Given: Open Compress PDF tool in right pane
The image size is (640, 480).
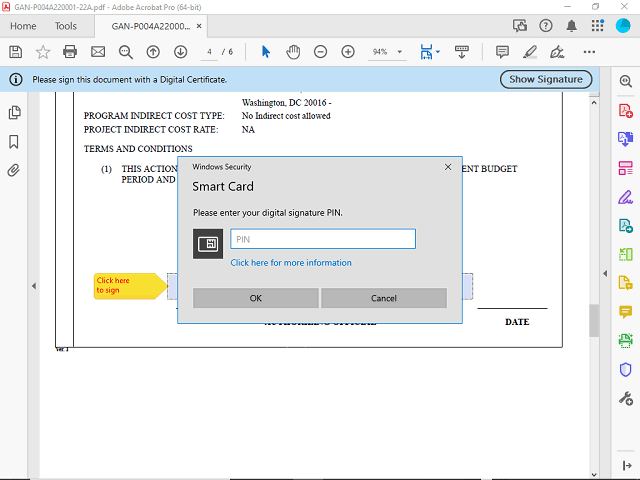Looking at the screenshot, I should click(x=626, y=254).
